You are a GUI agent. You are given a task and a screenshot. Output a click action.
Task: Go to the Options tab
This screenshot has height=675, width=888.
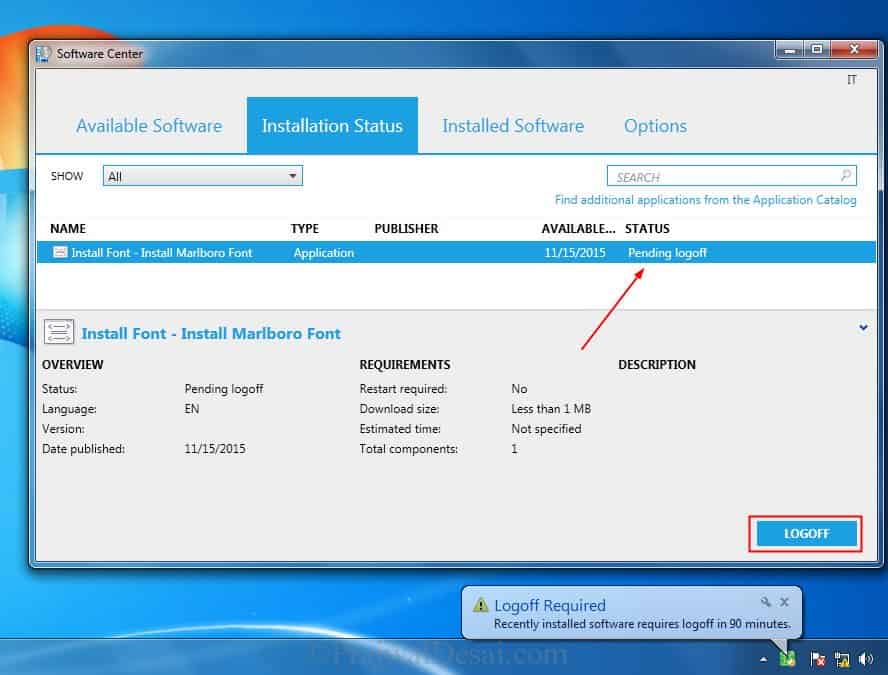click(655, 126)
